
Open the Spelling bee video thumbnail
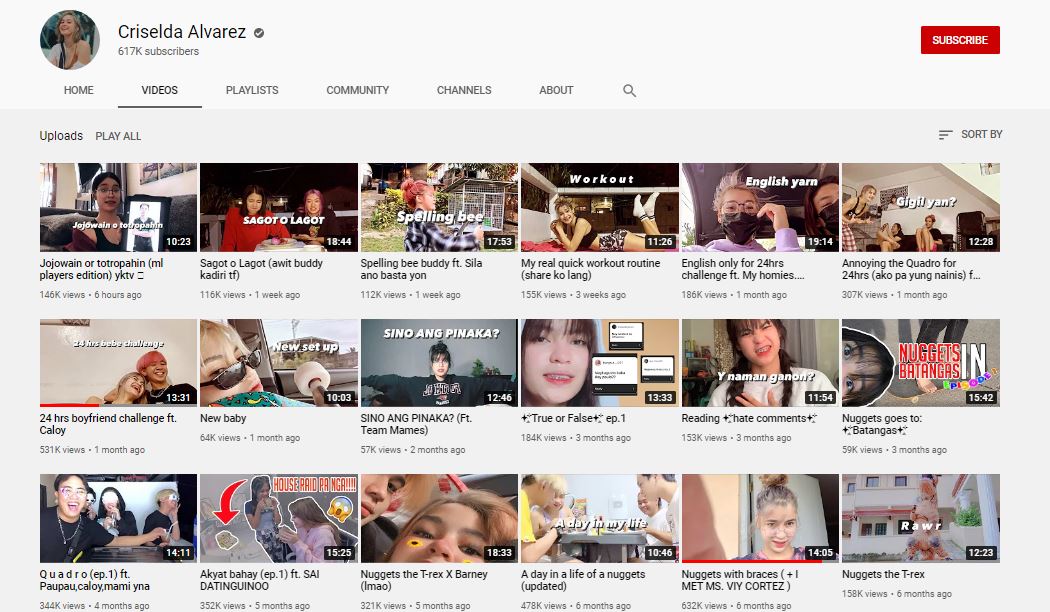[x=439, y=208]
